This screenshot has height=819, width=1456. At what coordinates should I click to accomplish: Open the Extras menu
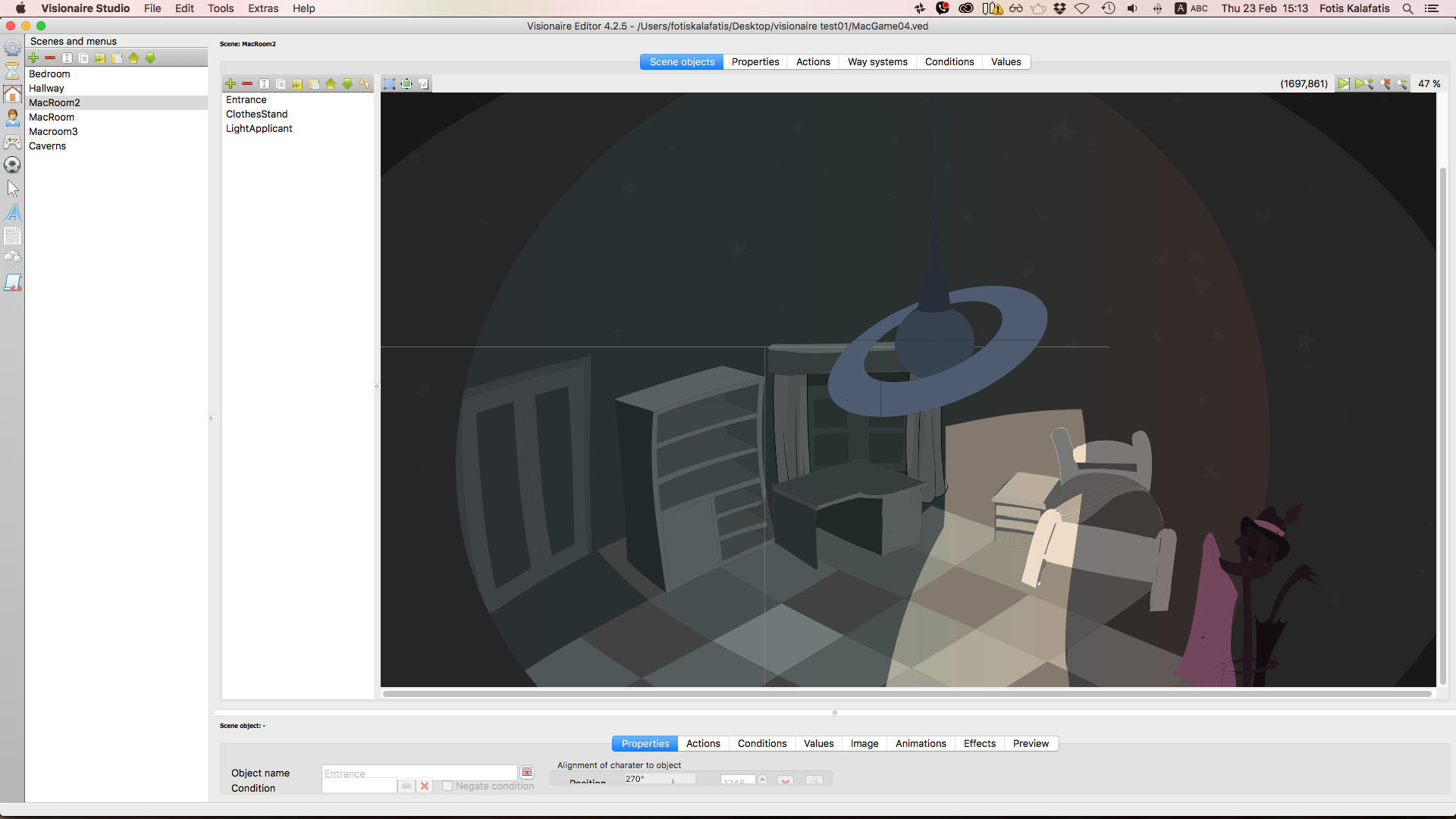263,8
